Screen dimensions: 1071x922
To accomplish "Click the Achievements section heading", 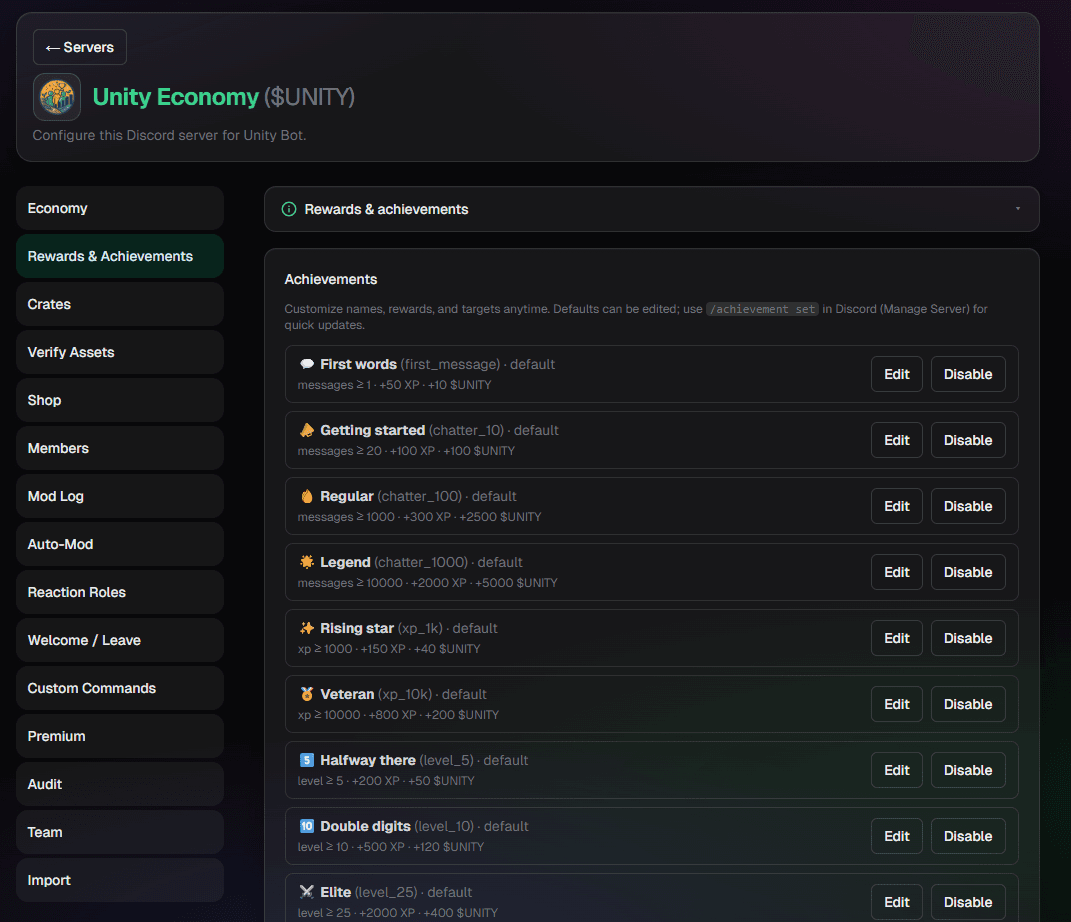I will [331, 279].
